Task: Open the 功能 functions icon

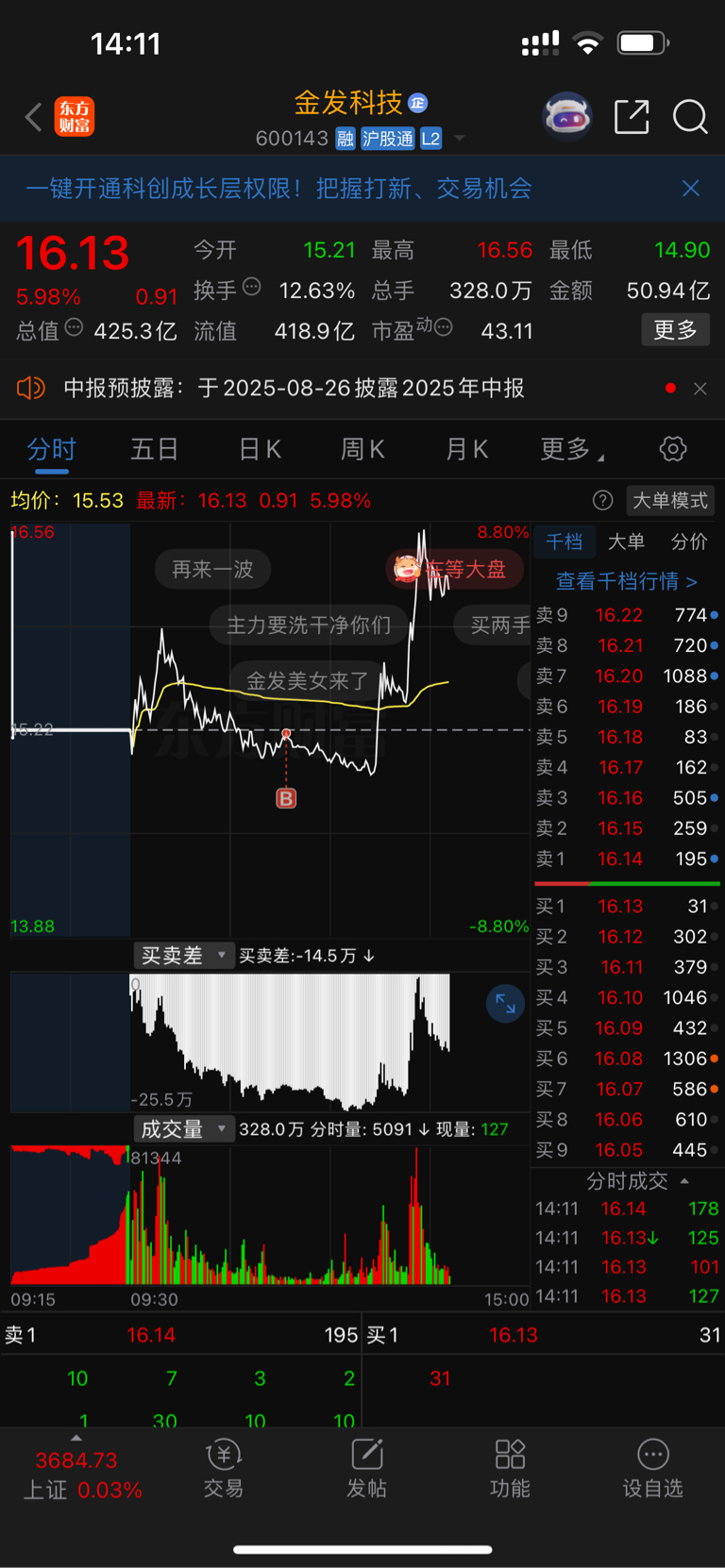Action: click(510, 1470)
